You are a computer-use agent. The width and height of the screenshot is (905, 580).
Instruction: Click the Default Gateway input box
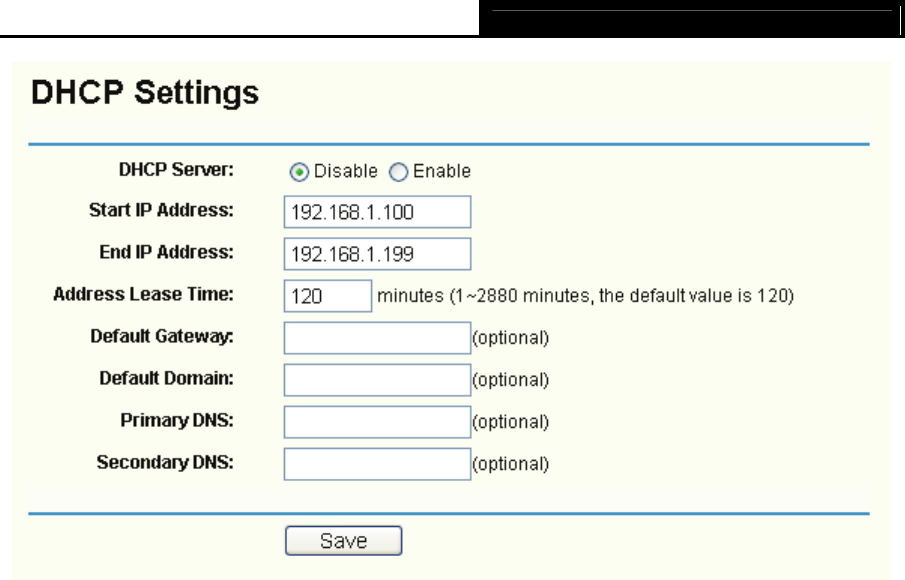point(377,338)
